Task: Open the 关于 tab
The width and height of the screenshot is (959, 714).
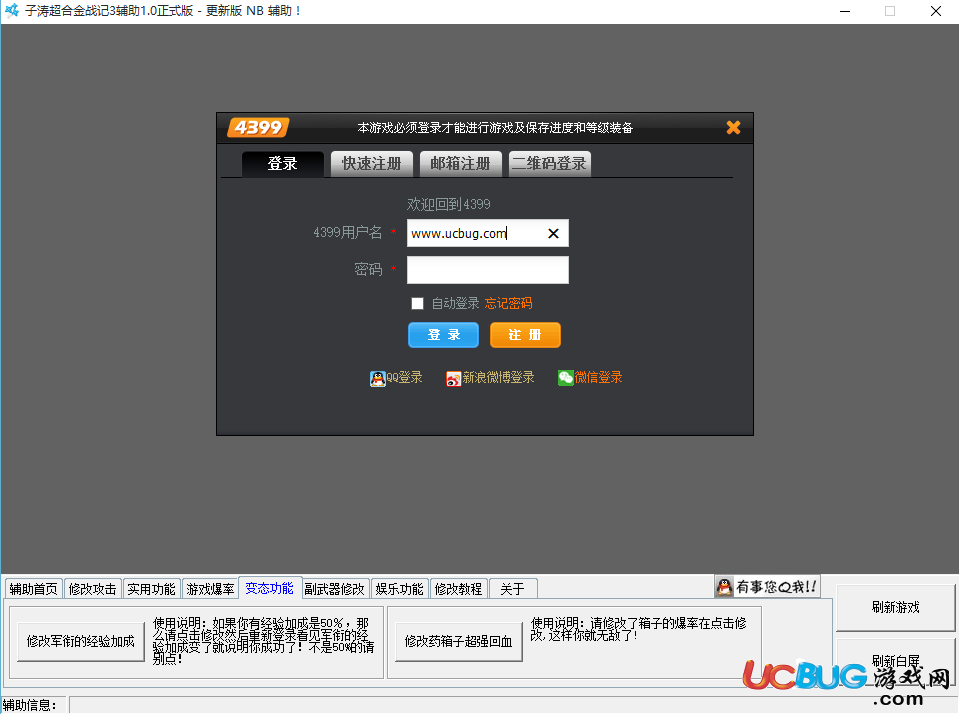Action: [x=513, y=589]
